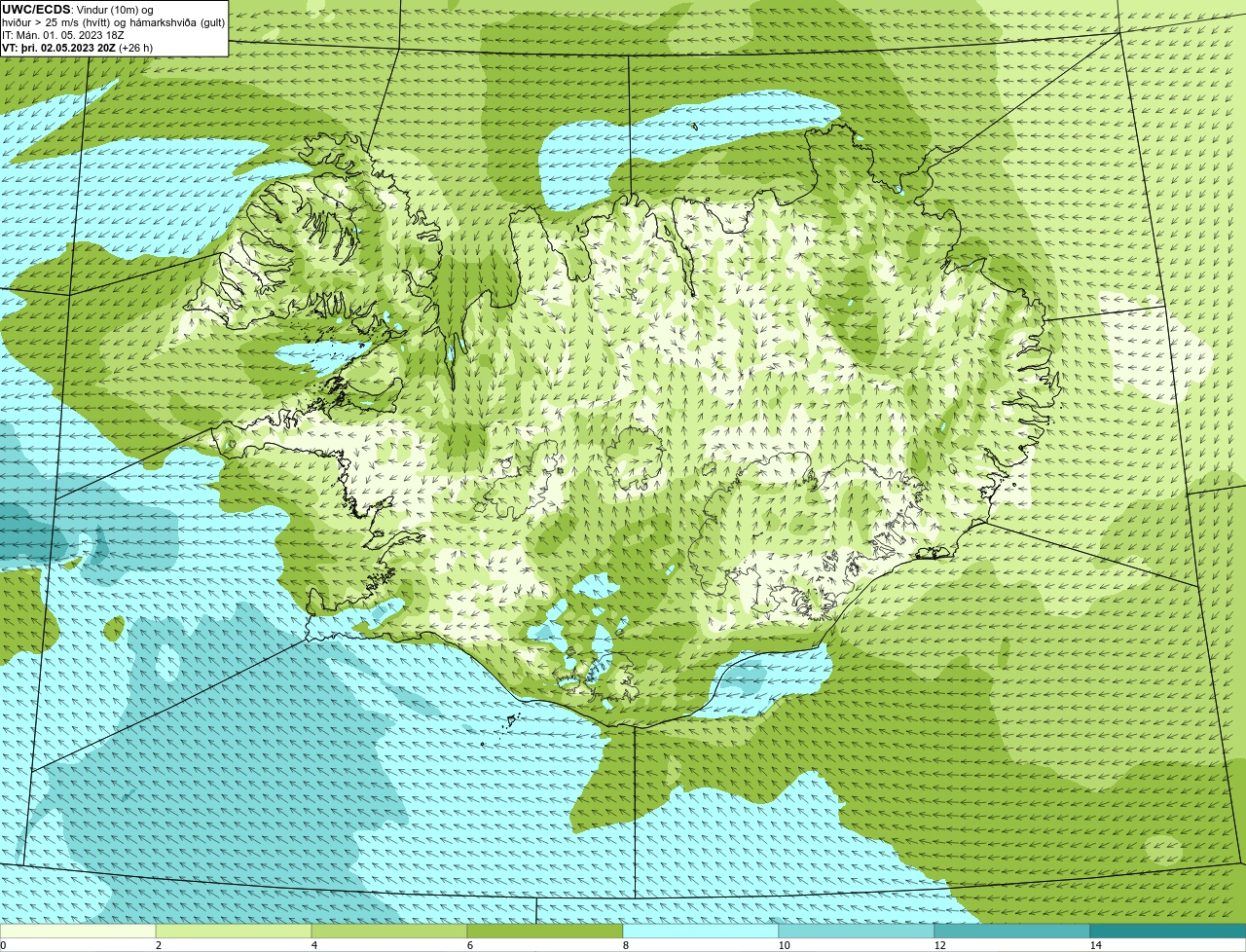Click the dark teal legend swatch above 14
The height and width of the screenshot is (952, 1246).
click(x=1168, y=931)
